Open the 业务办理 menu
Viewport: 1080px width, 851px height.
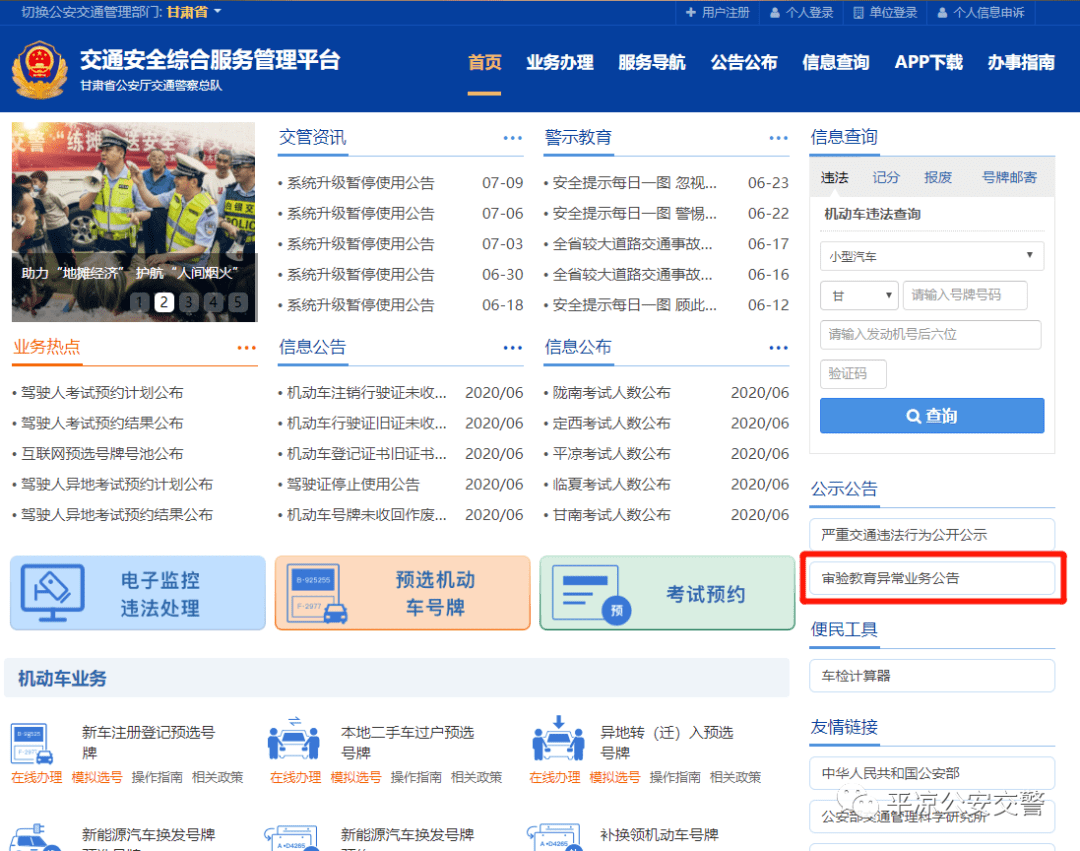(x=560, y=63)
